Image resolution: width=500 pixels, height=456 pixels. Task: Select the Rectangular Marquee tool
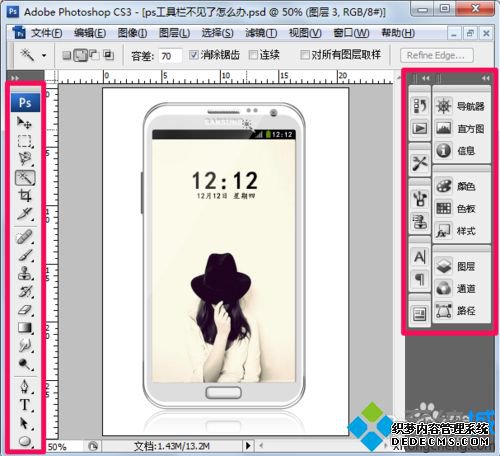(25, 141)
